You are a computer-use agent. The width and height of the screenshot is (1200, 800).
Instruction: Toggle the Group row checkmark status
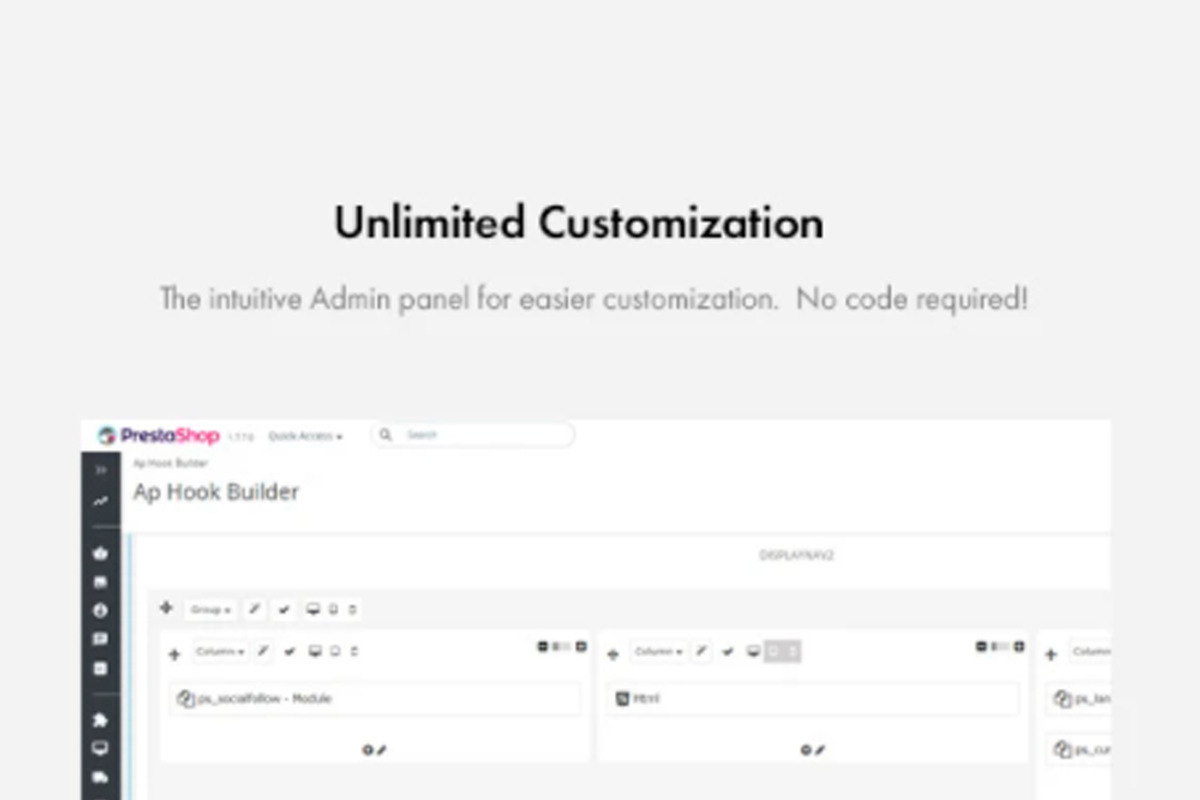click(x=284, y=609)
